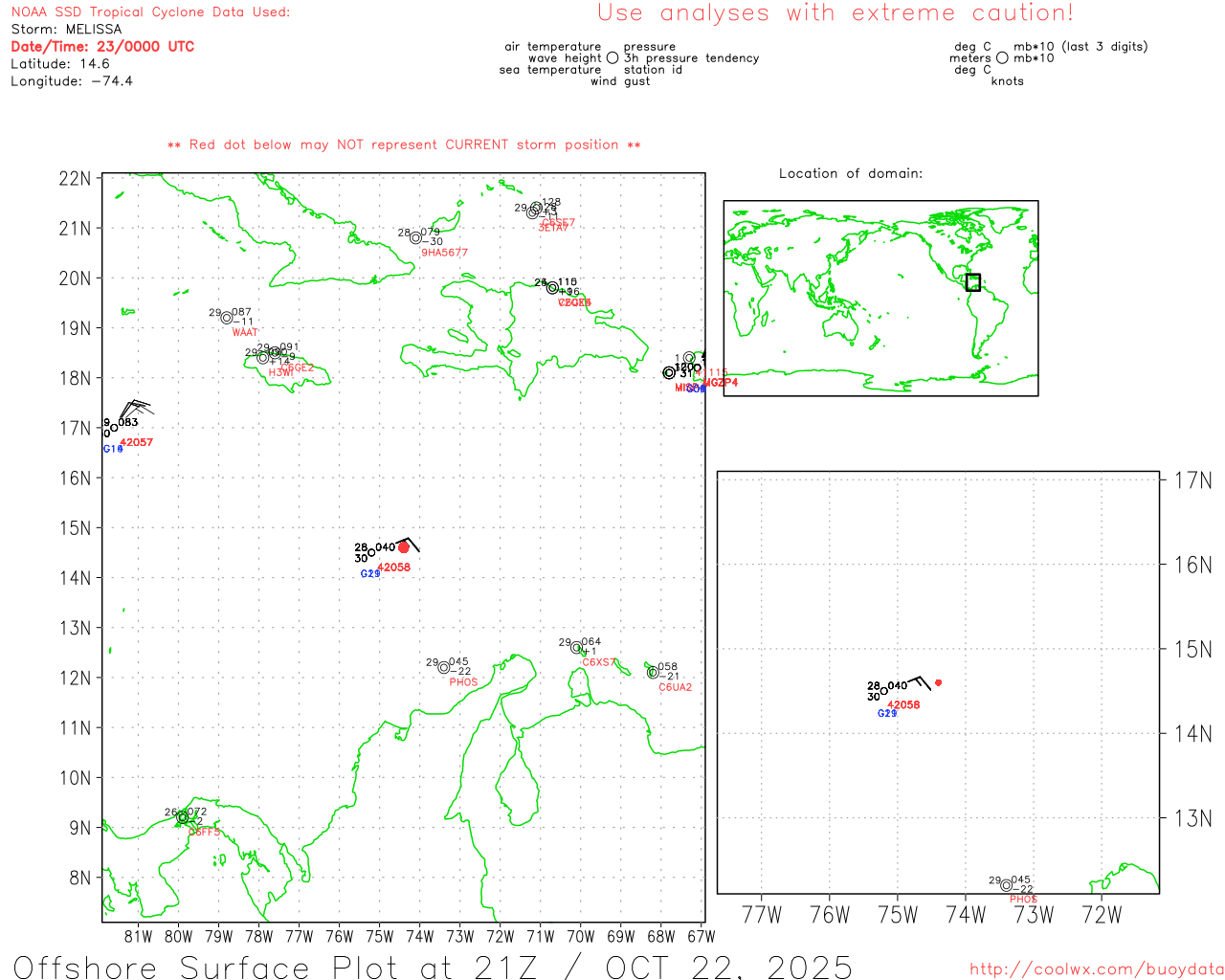1225x980 pixels.
Task: Click the red storm dot in the zoomed inset map
Action: pyautogui.click(x=938, y=682)
